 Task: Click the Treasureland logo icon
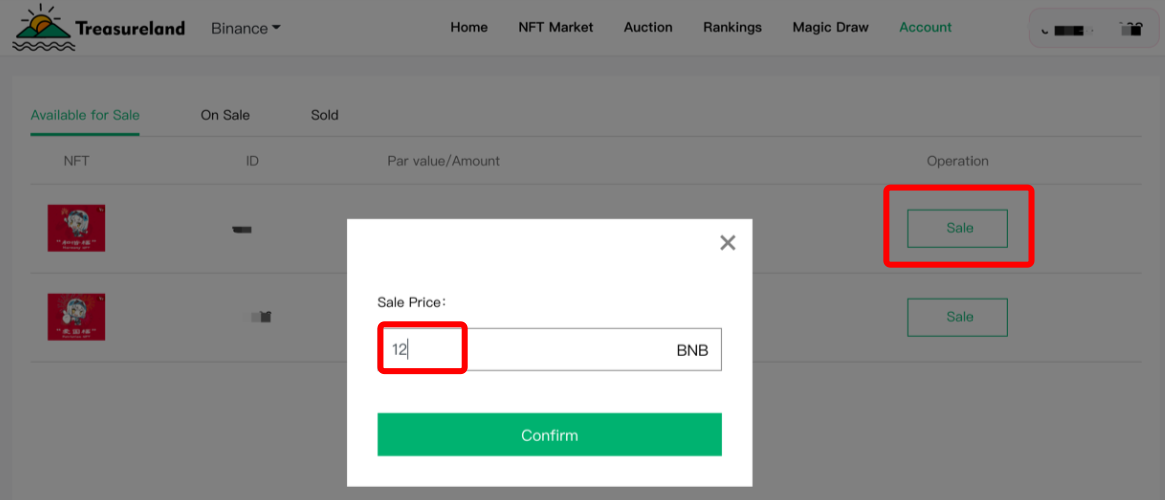41,28
